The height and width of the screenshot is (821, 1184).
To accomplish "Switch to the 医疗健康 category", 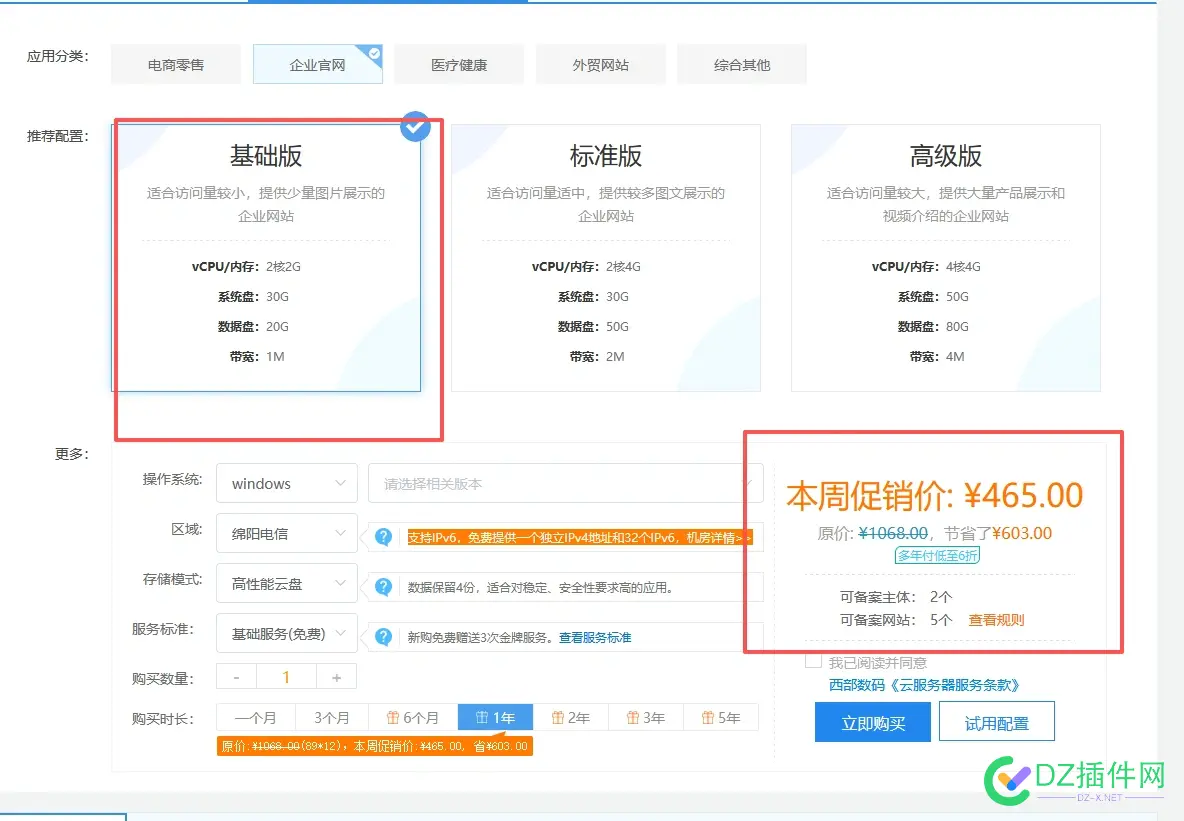I will click(459, 63).
